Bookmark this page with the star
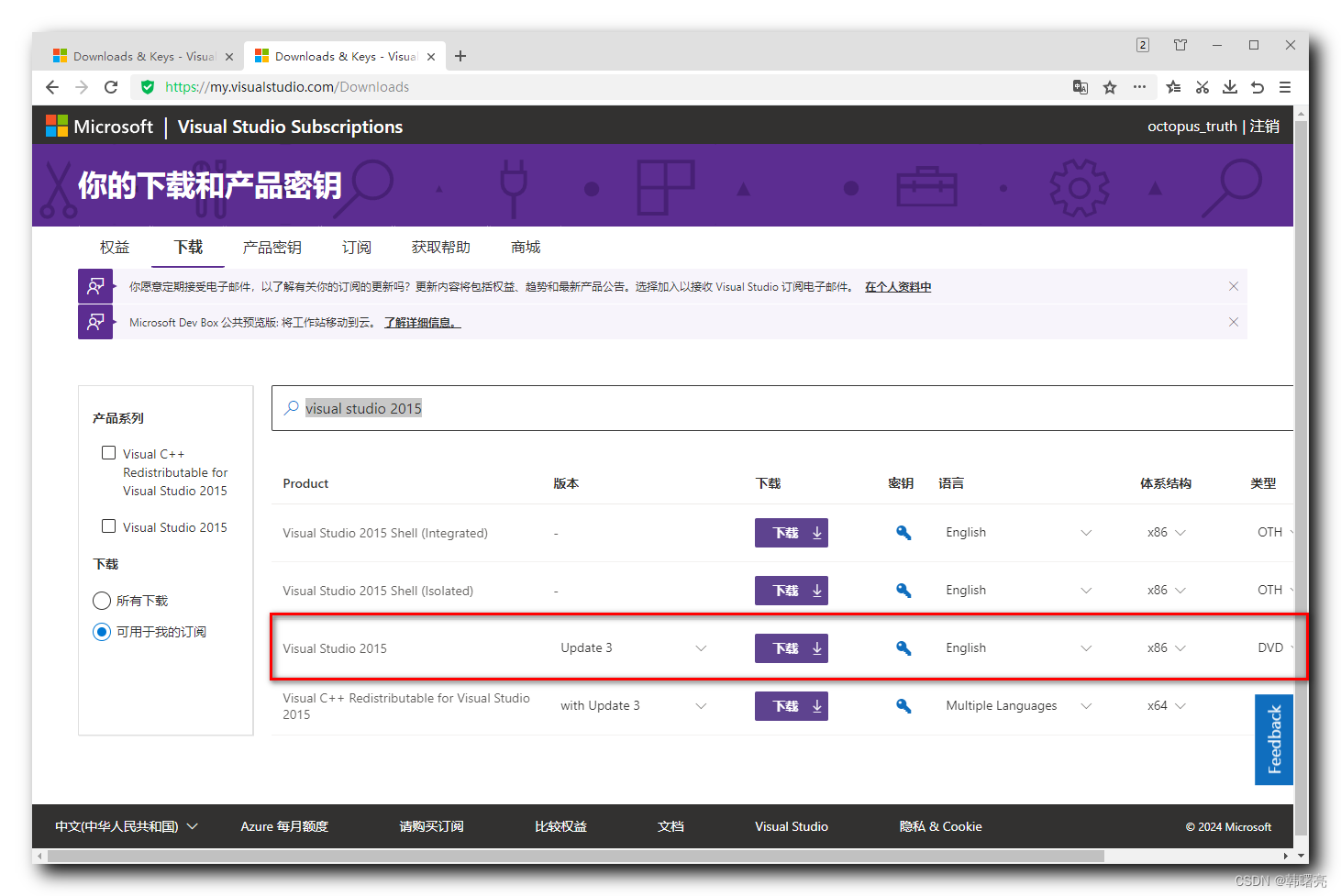 click(x=1110, y=87)
